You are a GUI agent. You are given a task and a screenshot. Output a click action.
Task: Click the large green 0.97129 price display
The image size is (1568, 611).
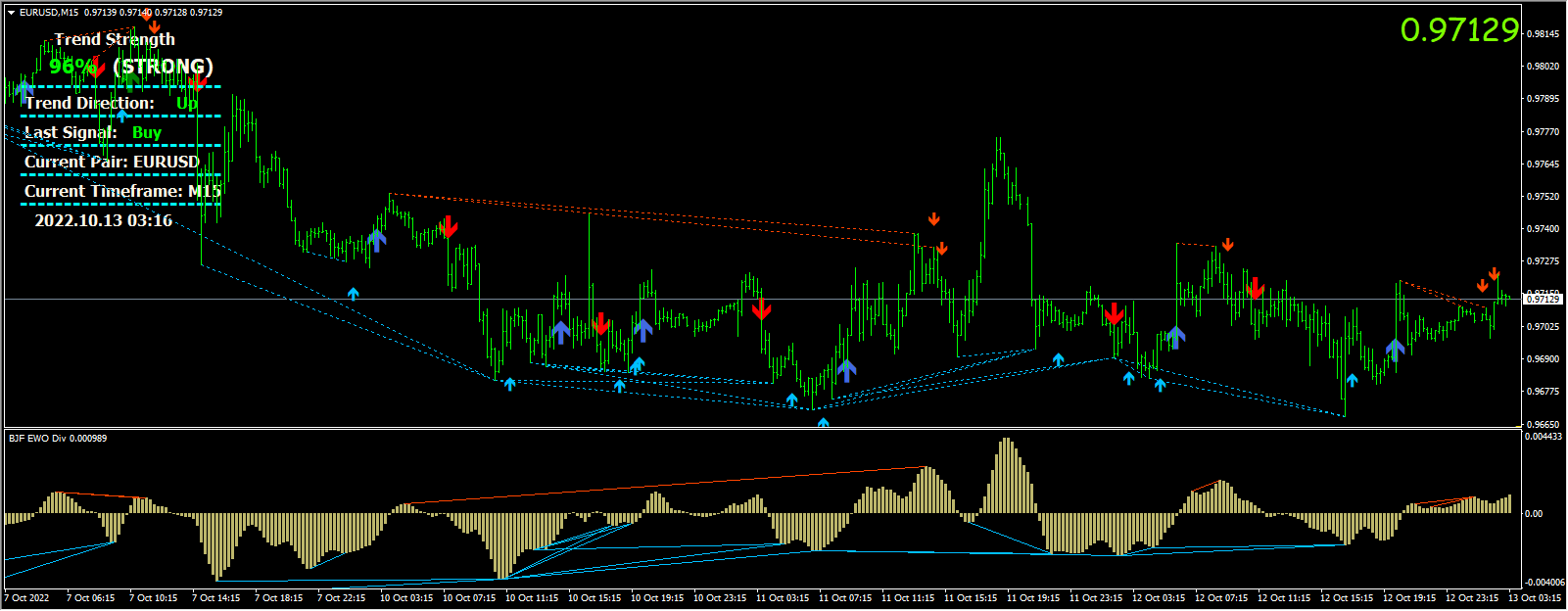1459,30
